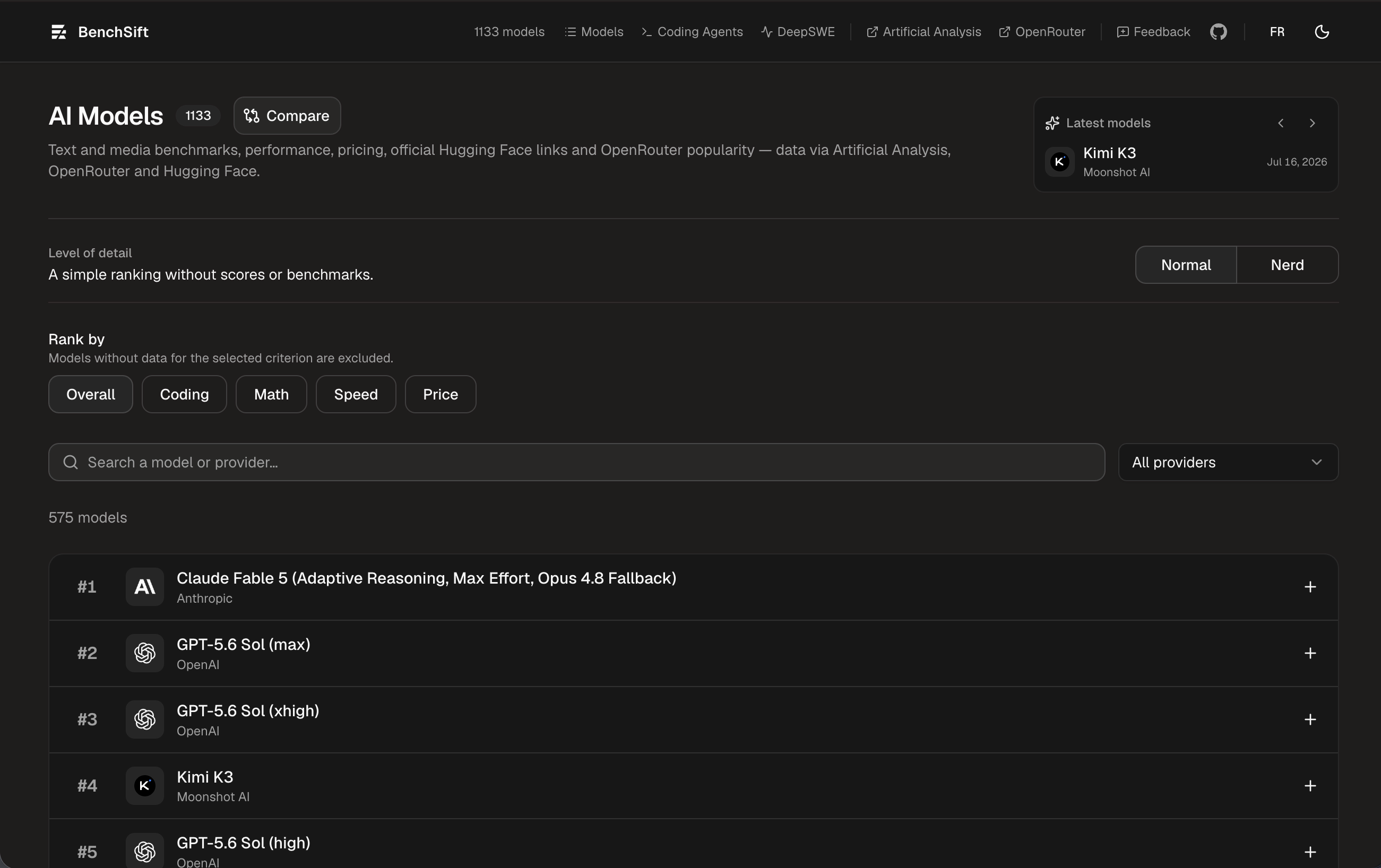
Task: Open the Models nav item
Action: (593, 32)
